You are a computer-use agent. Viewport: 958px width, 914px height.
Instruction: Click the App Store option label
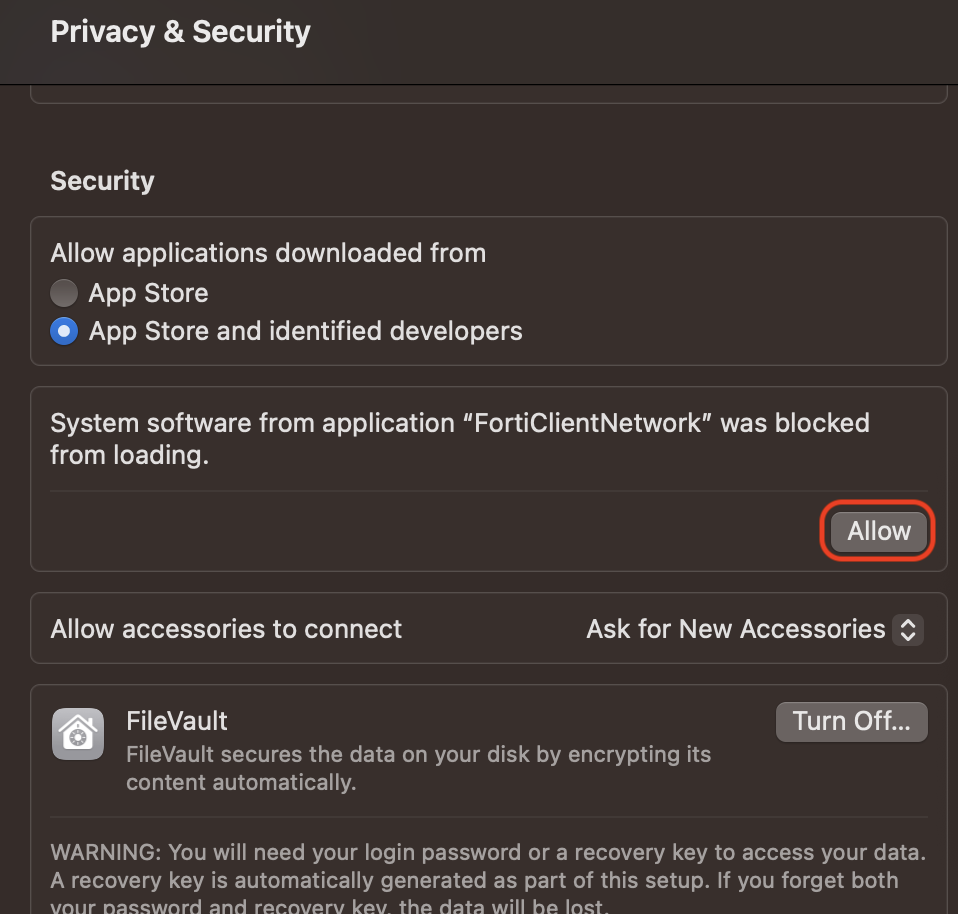pos(148,293)
